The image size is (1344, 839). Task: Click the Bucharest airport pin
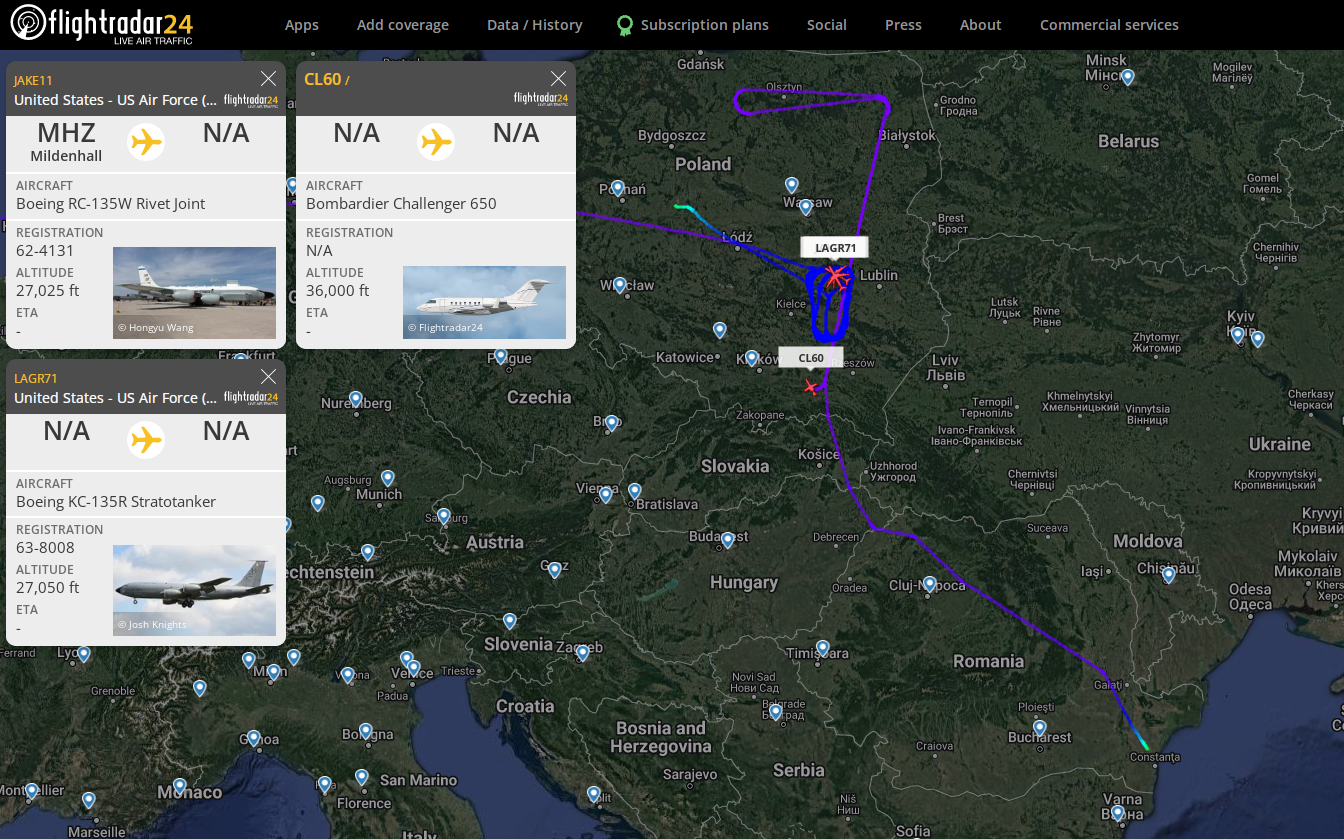[x=1040, y=728]
